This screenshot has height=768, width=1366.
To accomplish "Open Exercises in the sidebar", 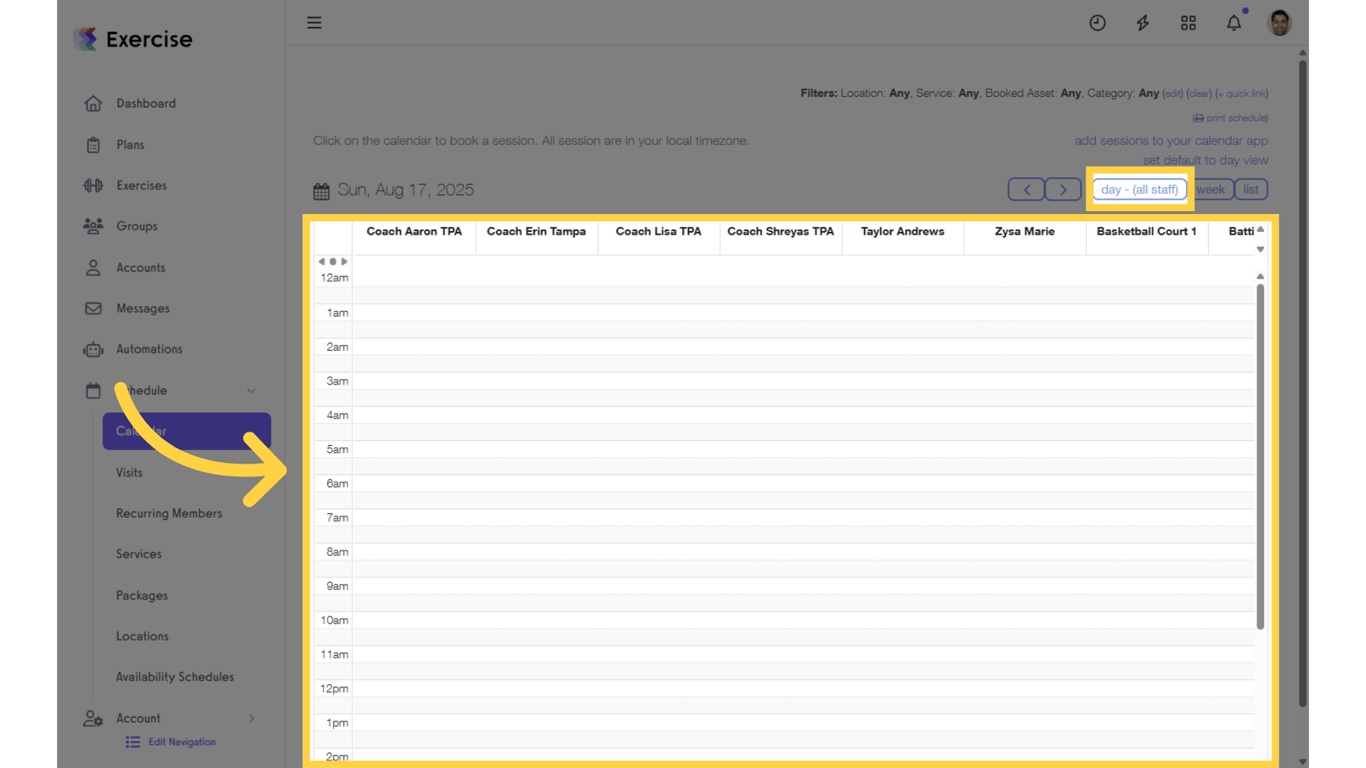I will pyautogui.click(x=141, y=185).
